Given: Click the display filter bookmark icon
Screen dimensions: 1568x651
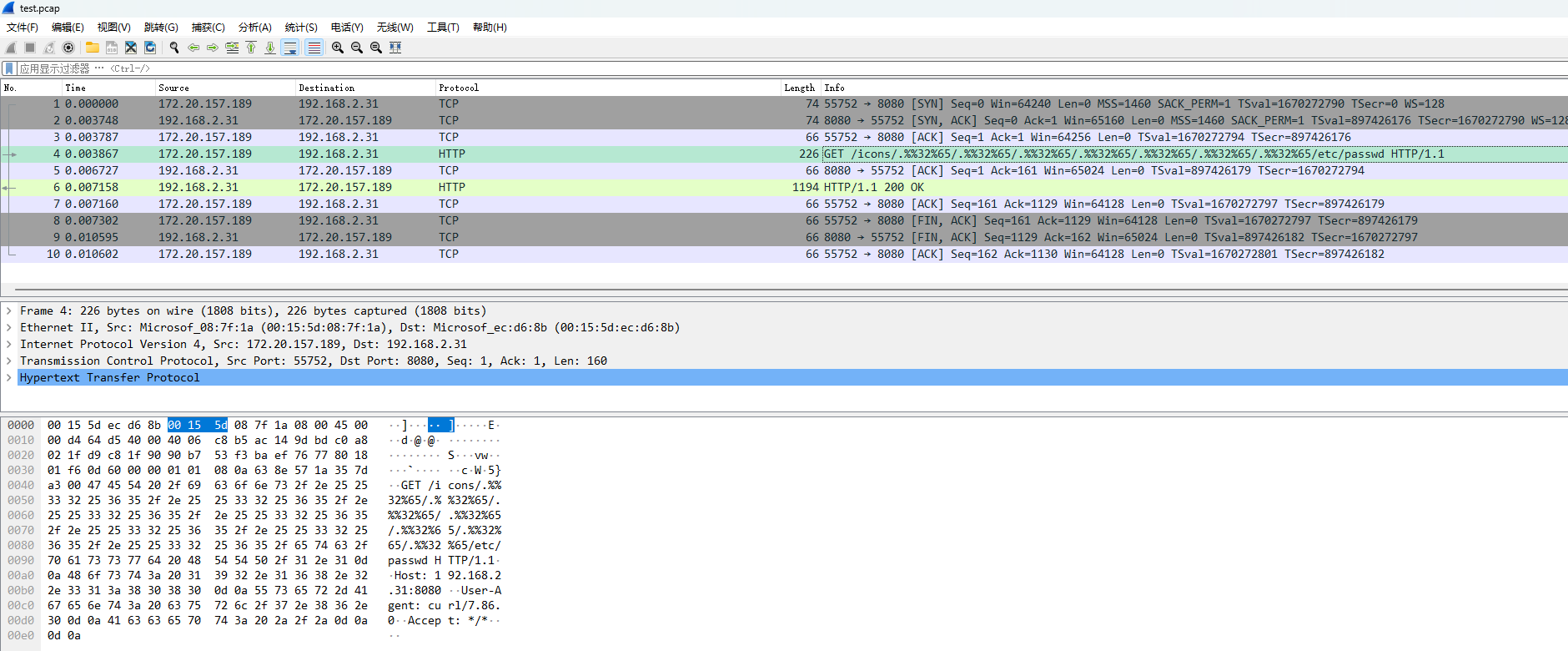Looking at the screenshot, I should click(9, 68).
